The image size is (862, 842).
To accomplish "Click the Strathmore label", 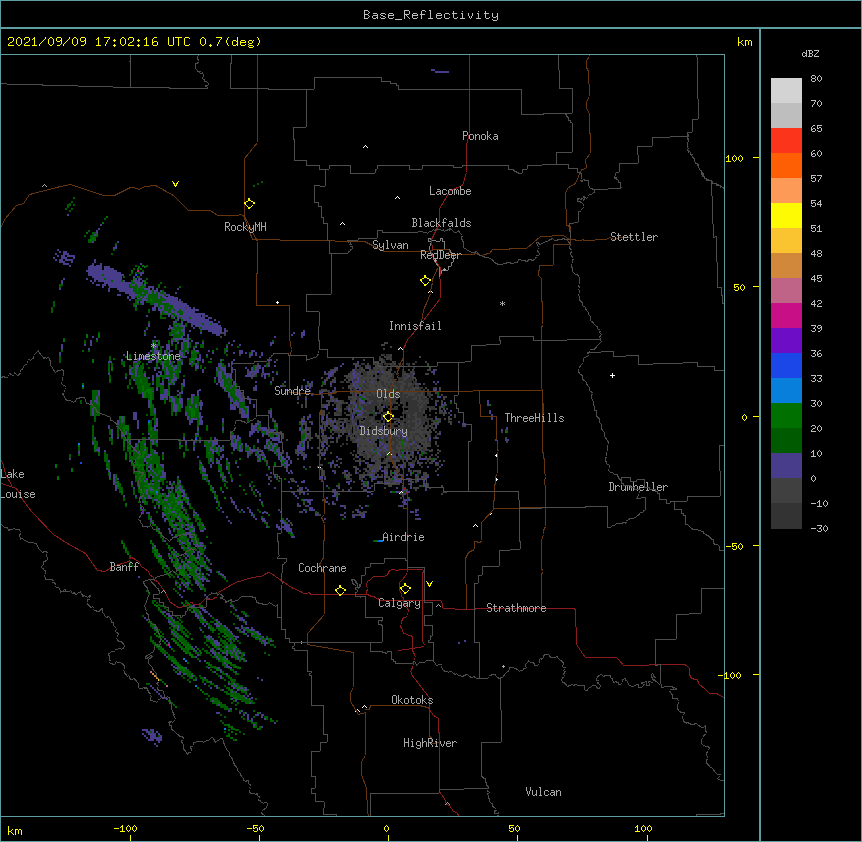I will [516, 608].
